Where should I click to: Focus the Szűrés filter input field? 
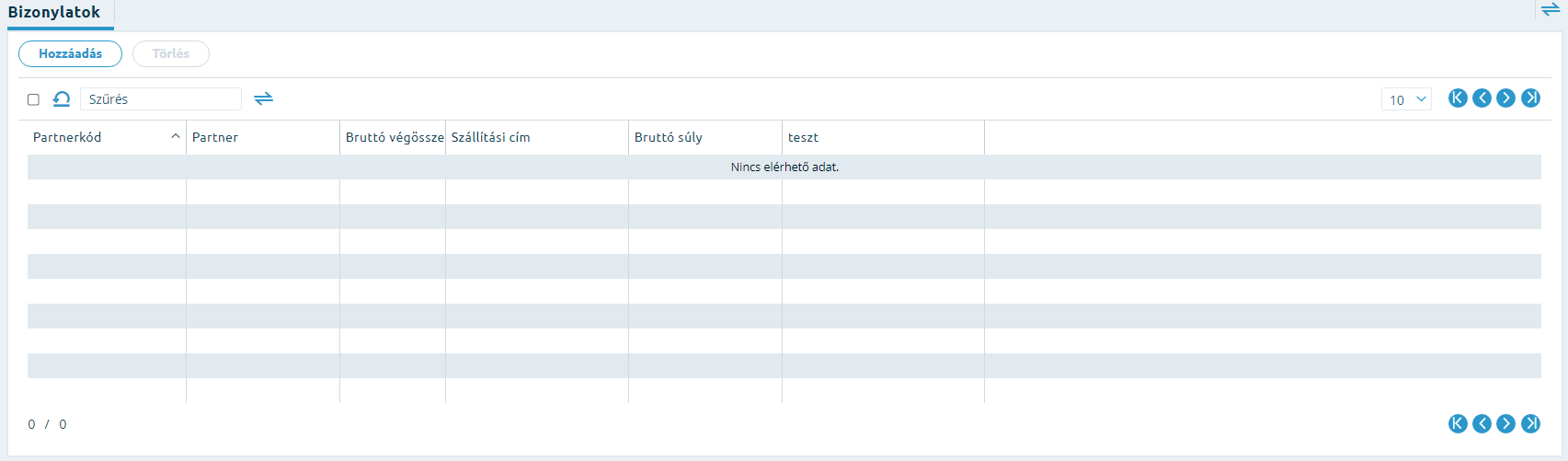[161, 99]
